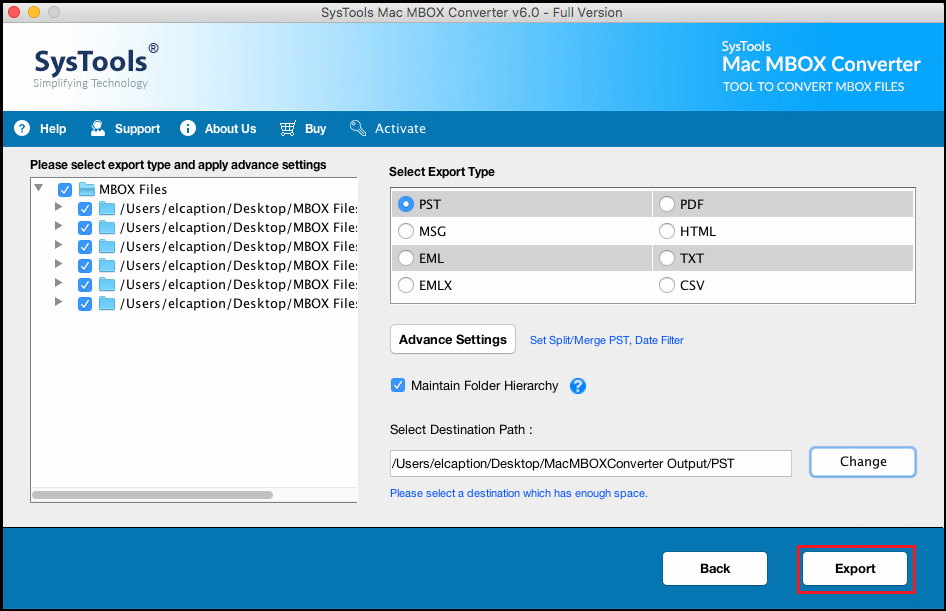Click Set Split/Merge PST, Date Filter link
Screen dimensions: 946x611
coord(606,340)
